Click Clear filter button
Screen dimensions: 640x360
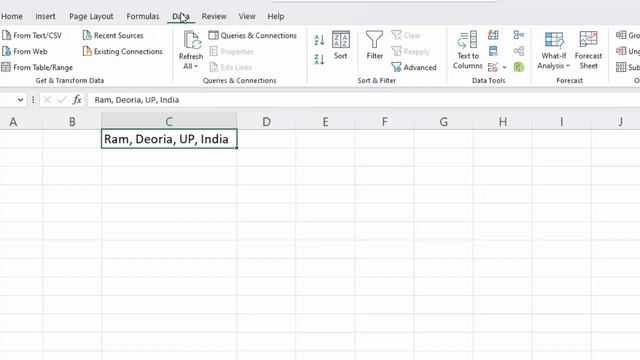[406, 36]
